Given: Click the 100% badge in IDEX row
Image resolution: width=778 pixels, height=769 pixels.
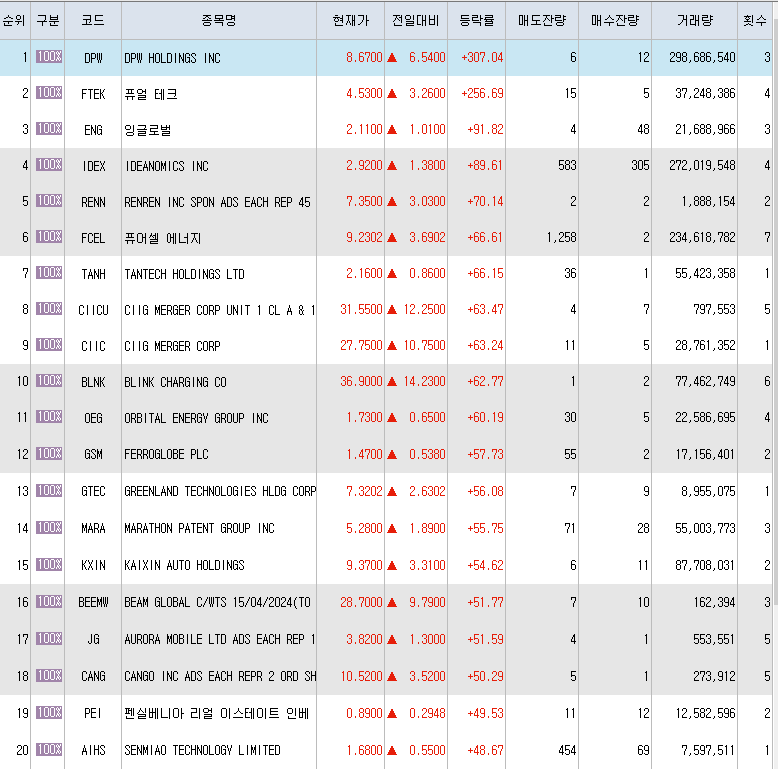Looking at the screenshot, I should tap(49, 164).
